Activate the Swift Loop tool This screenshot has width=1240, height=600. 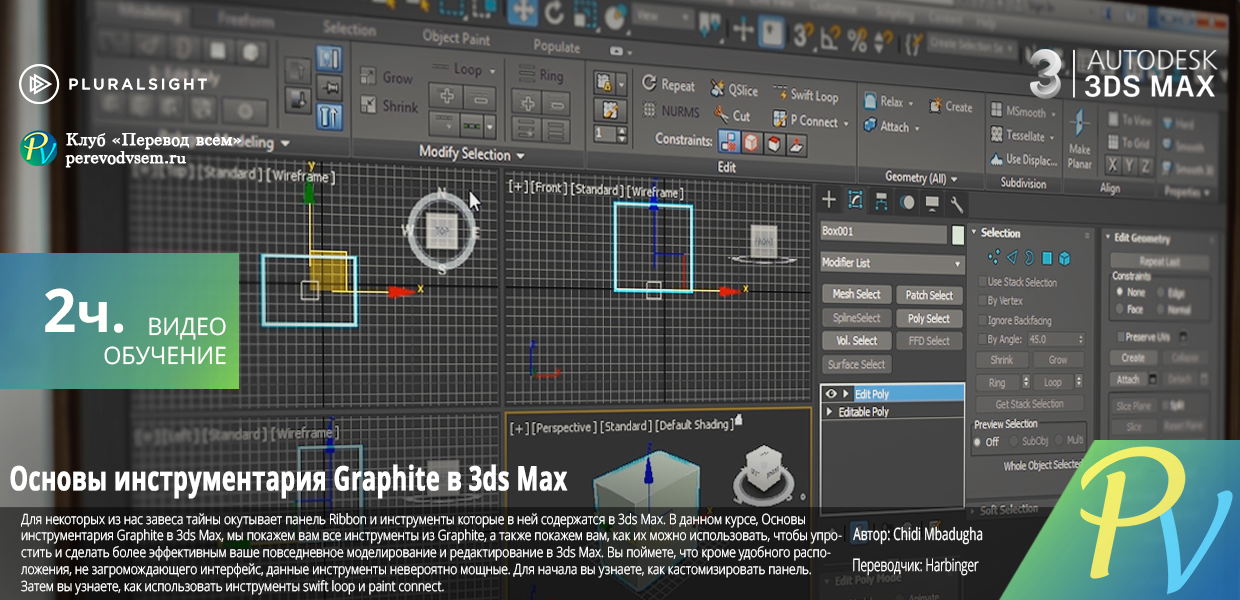click(x=805, y=96)
